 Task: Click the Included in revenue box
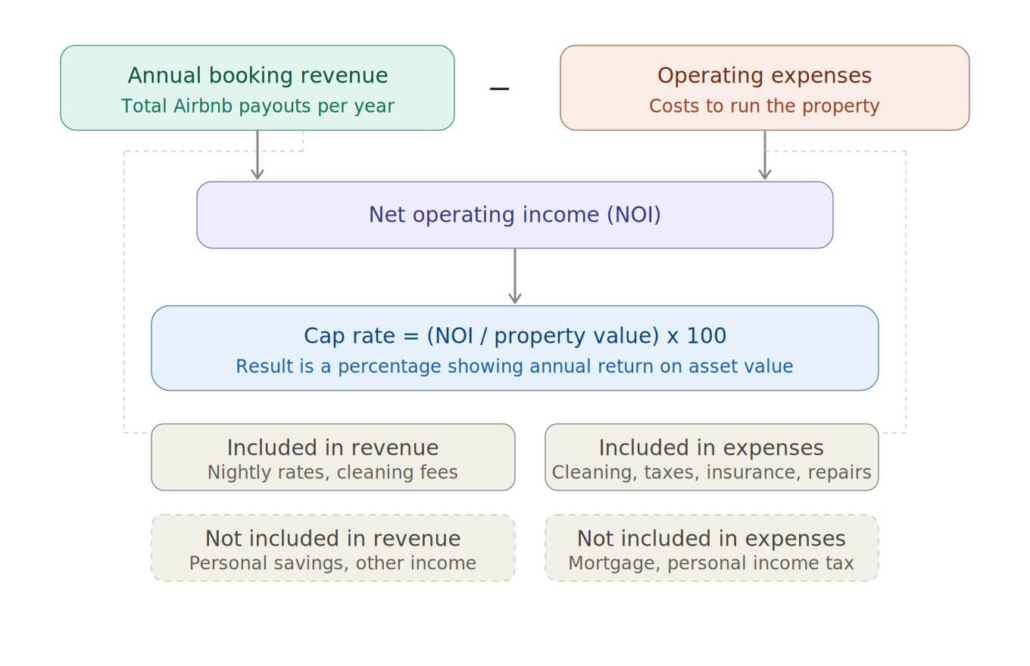click(333, 457)
